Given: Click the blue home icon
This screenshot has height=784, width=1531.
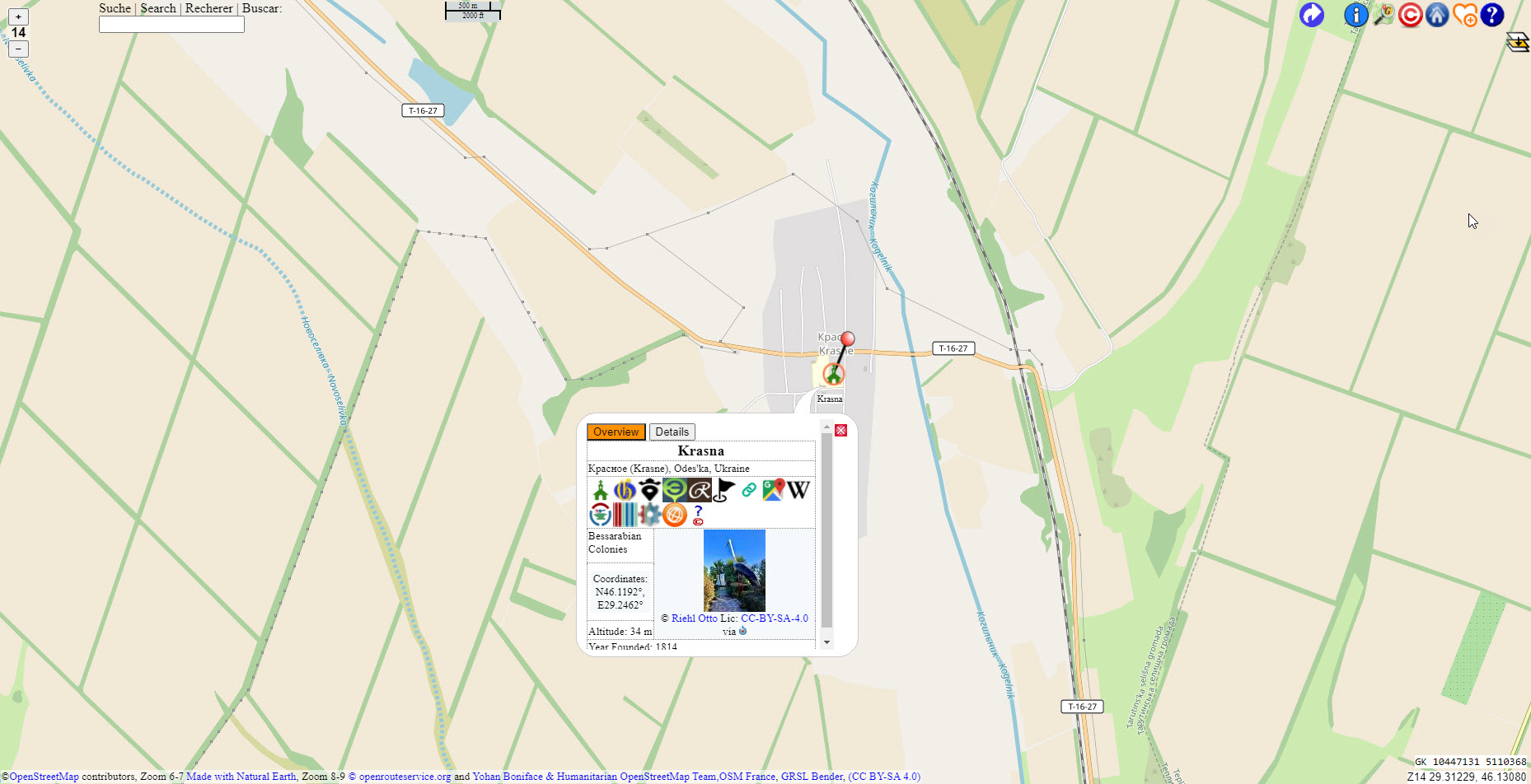Looking at the screenshot, I should [1437, 14].
